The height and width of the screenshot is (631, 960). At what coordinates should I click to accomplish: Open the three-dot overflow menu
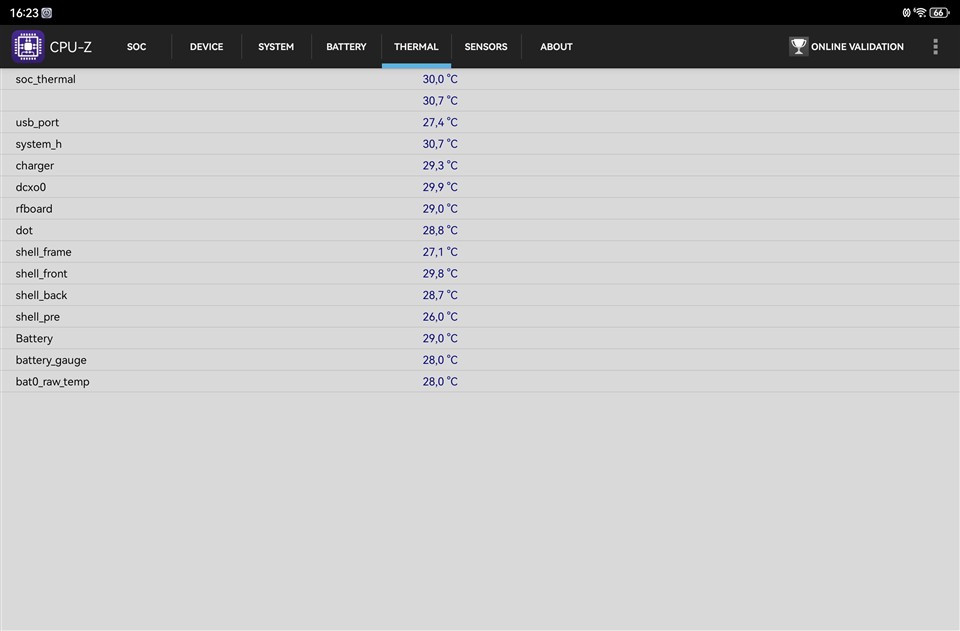(x=935, y=47)
